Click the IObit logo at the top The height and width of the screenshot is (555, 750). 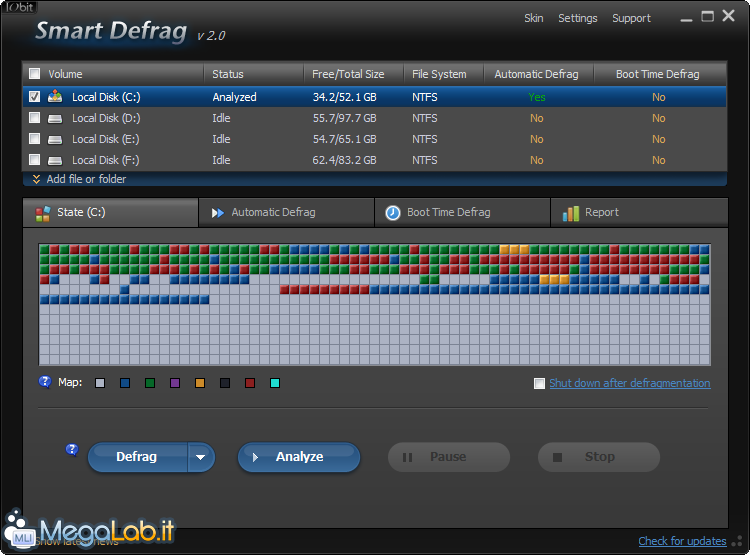pyautogui.click(x=19, y=7)
